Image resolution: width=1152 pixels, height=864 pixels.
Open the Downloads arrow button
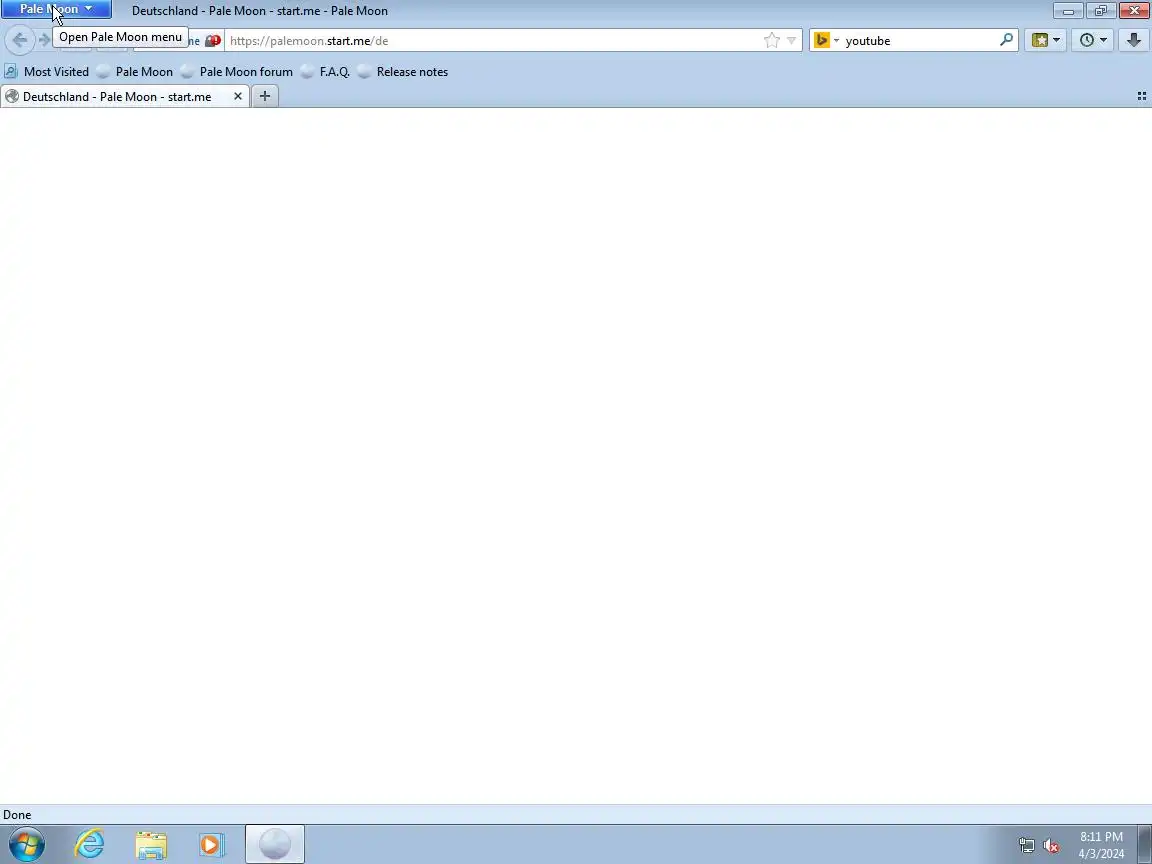click(1134, 40)
